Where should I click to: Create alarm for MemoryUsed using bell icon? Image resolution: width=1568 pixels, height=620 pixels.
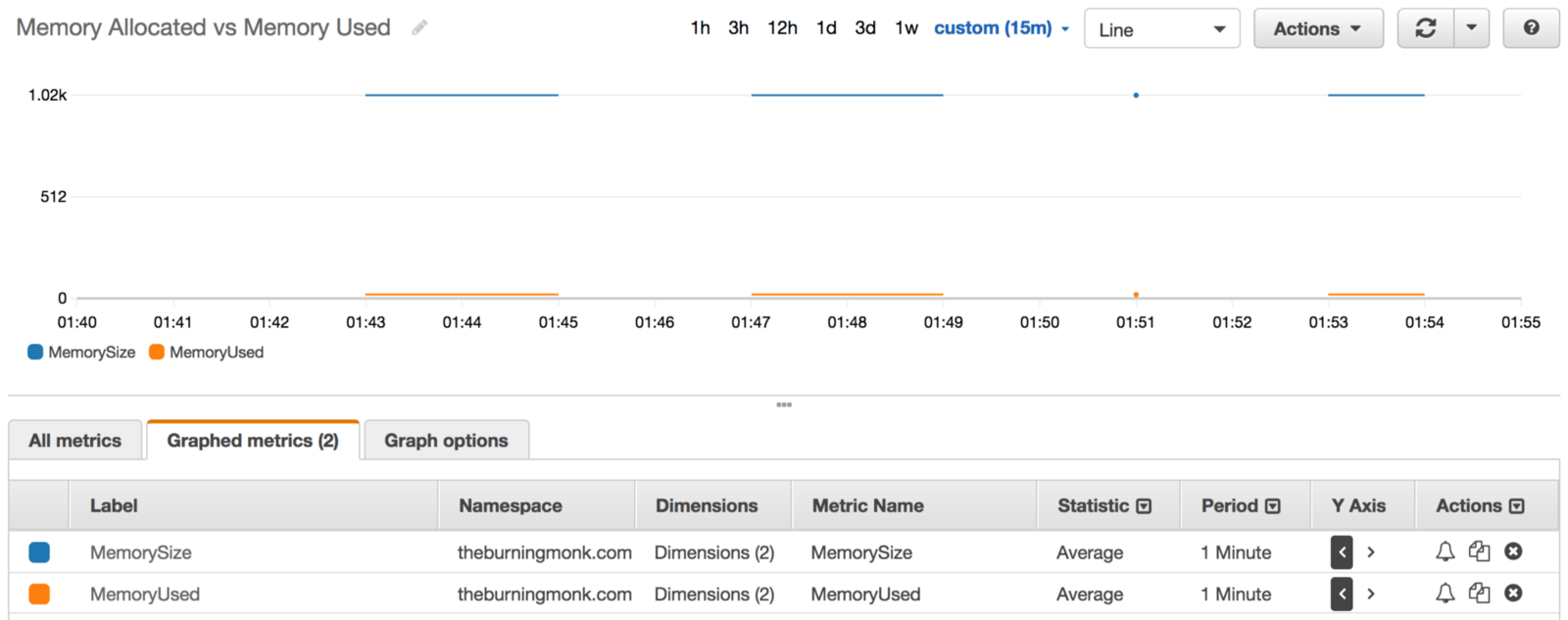[1445, 593]
